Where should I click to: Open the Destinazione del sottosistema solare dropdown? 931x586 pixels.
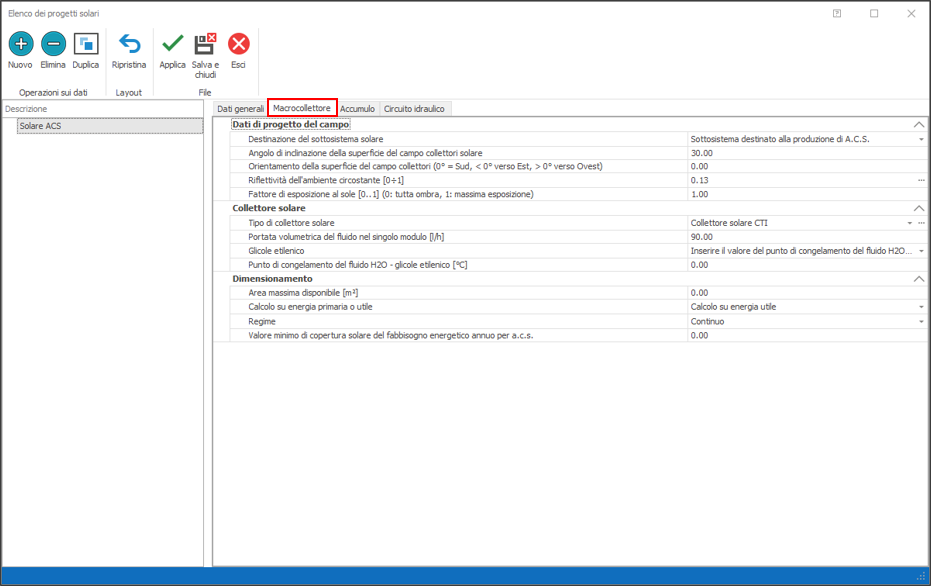coord(921,140)
